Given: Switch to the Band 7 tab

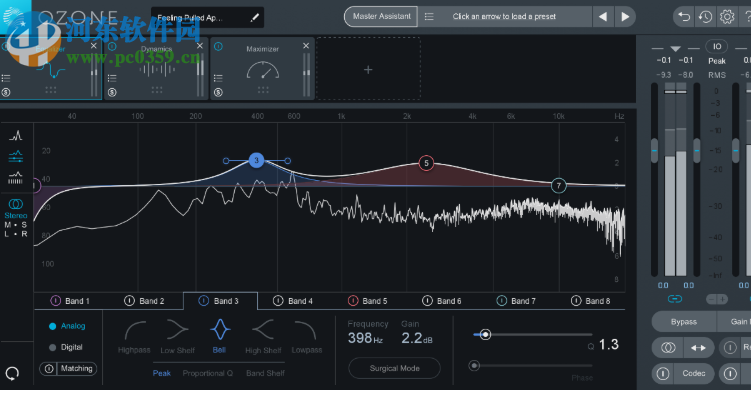Looking at the screenshot, I should 517,301.
